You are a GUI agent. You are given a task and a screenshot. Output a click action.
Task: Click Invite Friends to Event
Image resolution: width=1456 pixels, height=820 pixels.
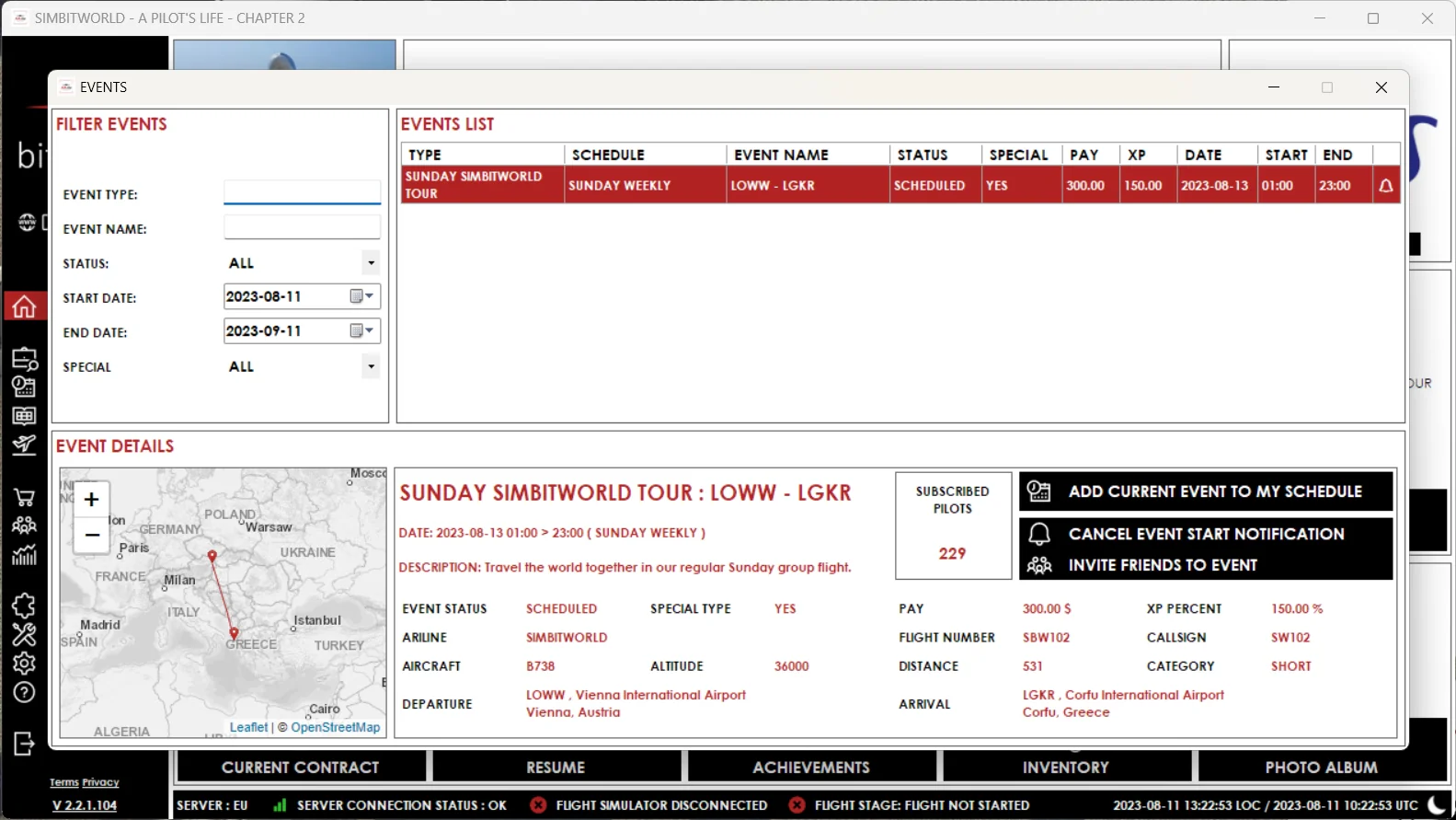coord(1206,565)
